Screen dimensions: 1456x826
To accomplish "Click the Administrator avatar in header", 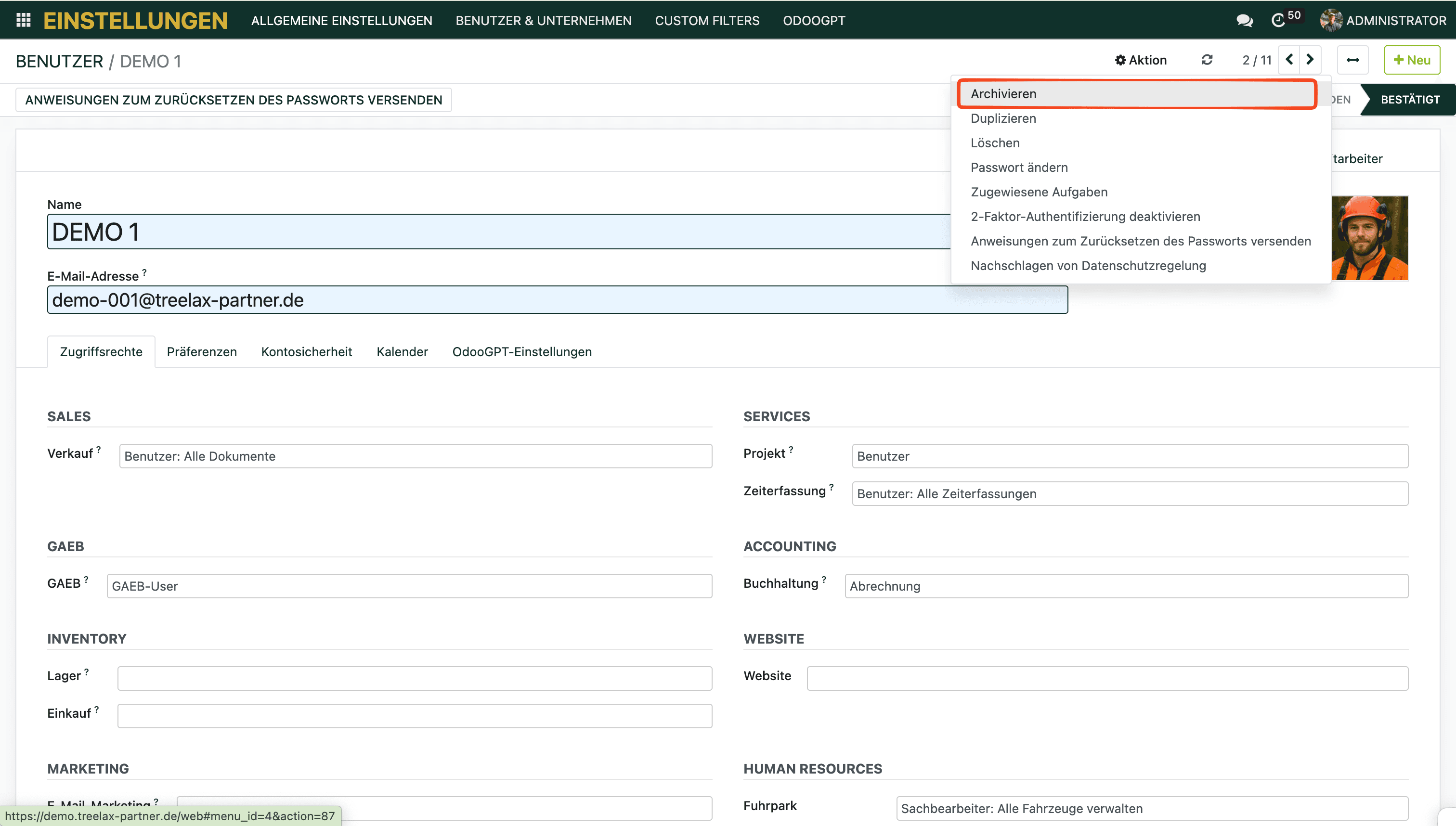I will pyautogui.click(x=1331, y=20).
